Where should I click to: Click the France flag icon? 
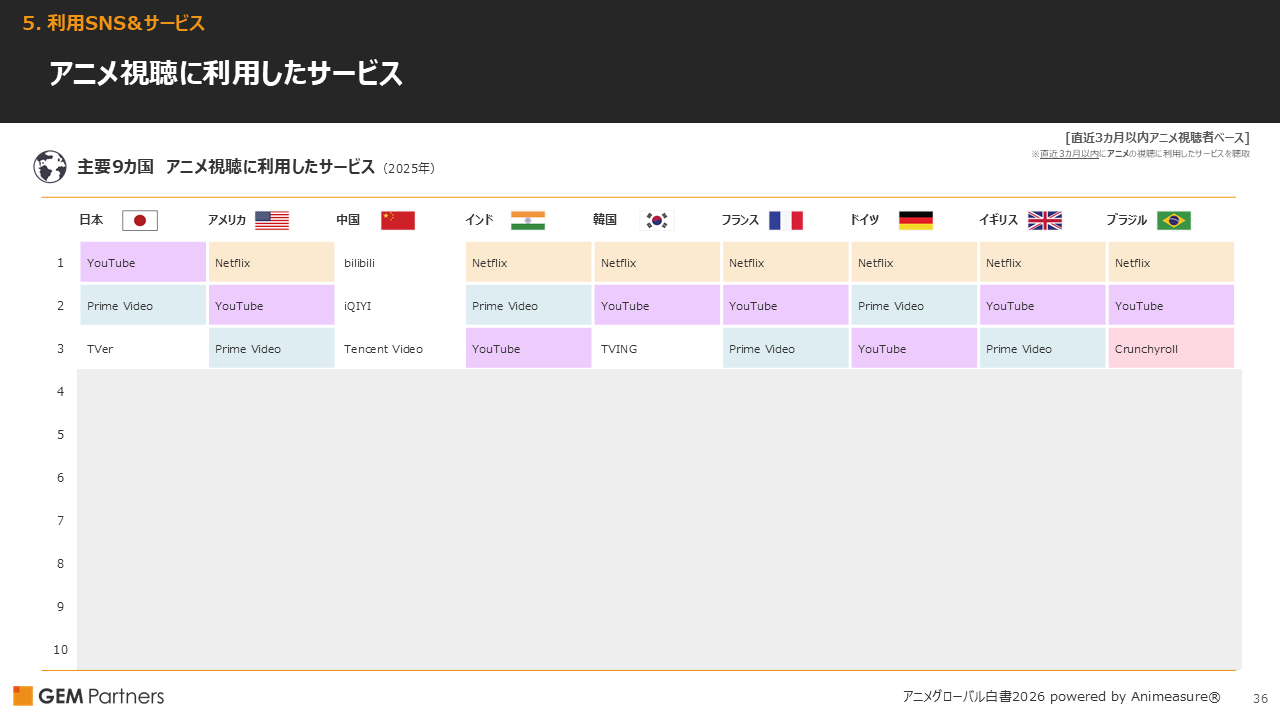(786, 220)
